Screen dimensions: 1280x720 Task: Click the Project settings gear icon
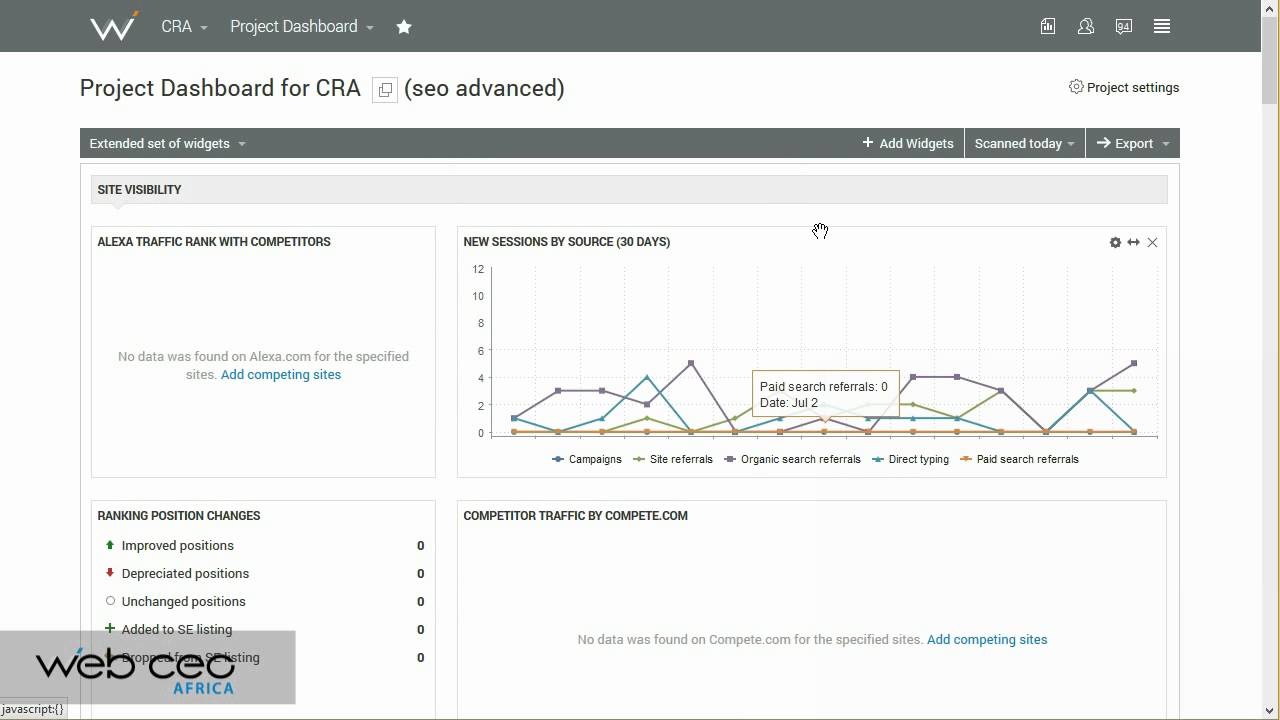tap(1076, 87)
